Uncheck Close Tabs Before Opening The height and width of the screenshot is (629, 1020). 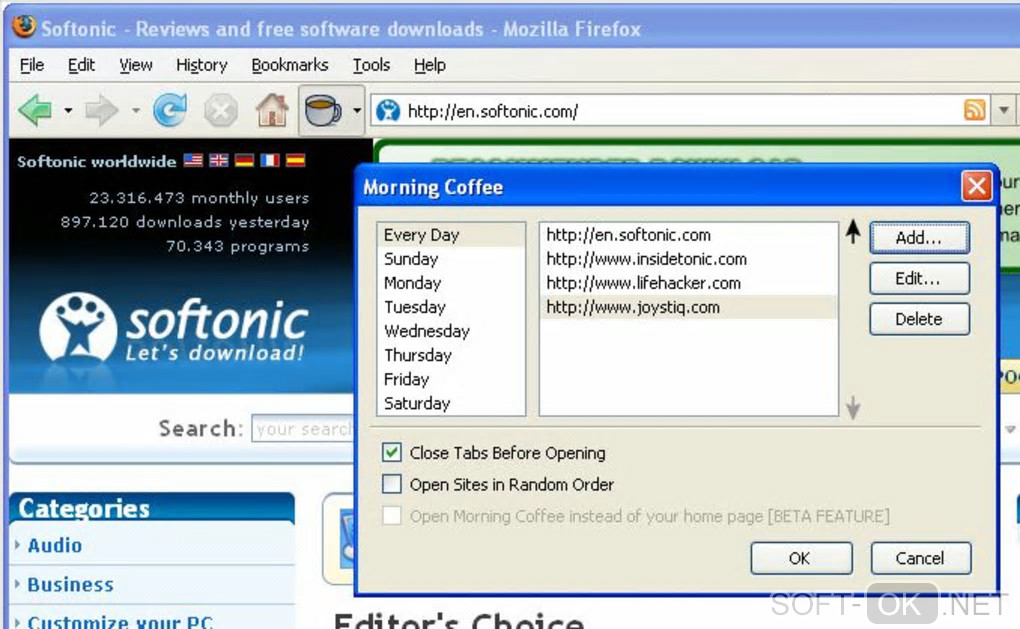[392, 452]
